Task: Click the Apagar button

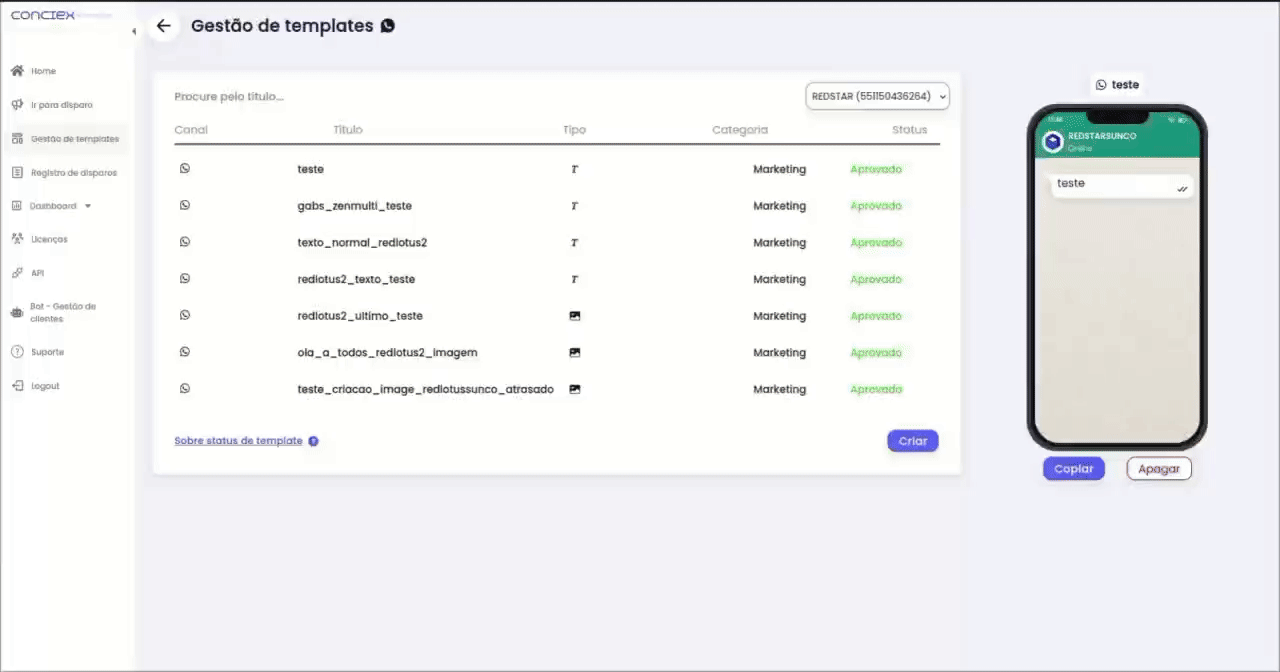Action: tap(1159, 469)
